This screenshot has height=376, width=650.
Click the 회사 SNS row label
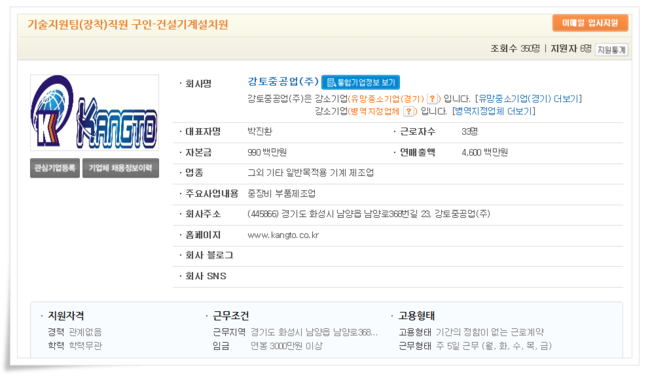206,276
